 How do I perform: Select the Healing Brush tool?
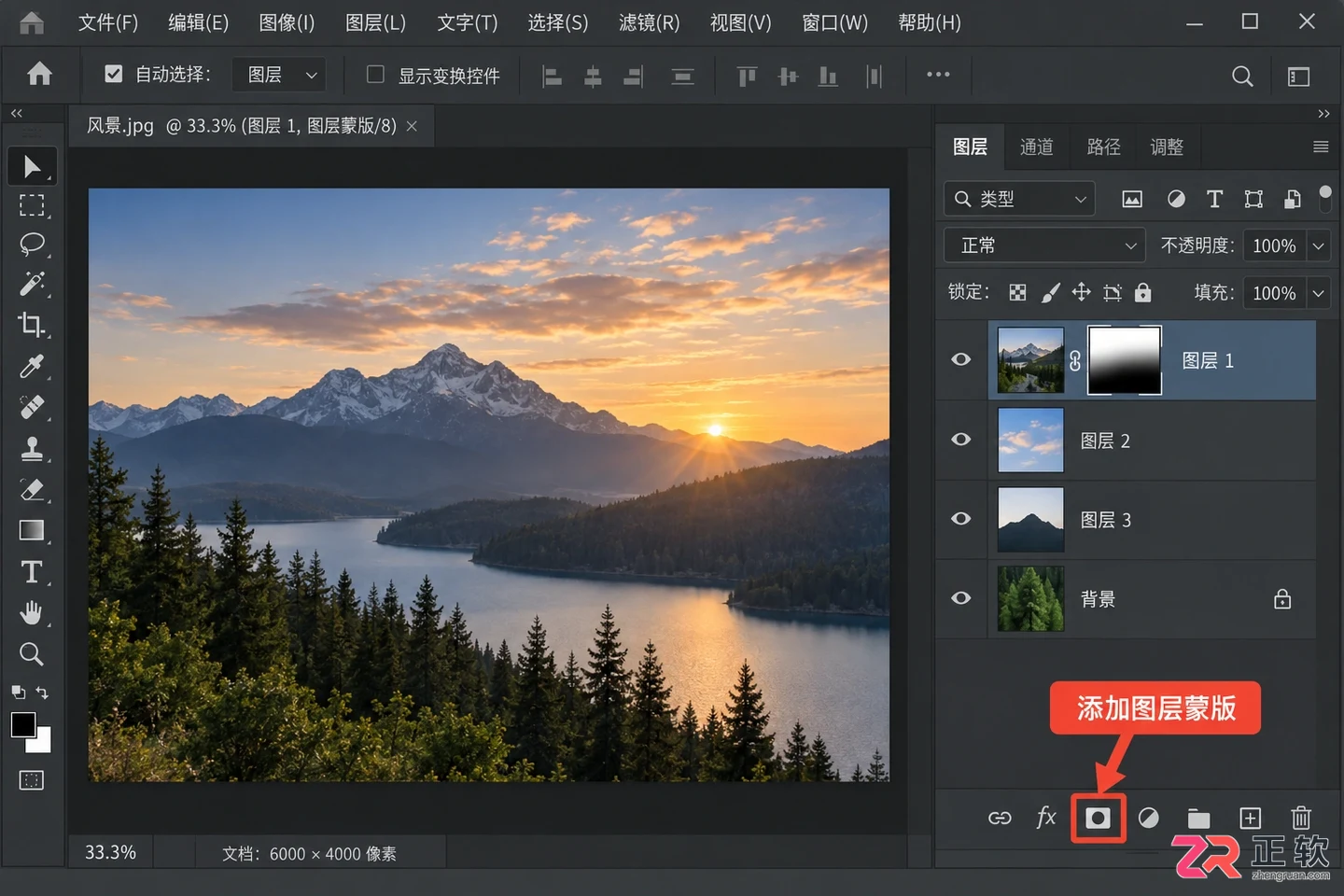tap(32, 407)
